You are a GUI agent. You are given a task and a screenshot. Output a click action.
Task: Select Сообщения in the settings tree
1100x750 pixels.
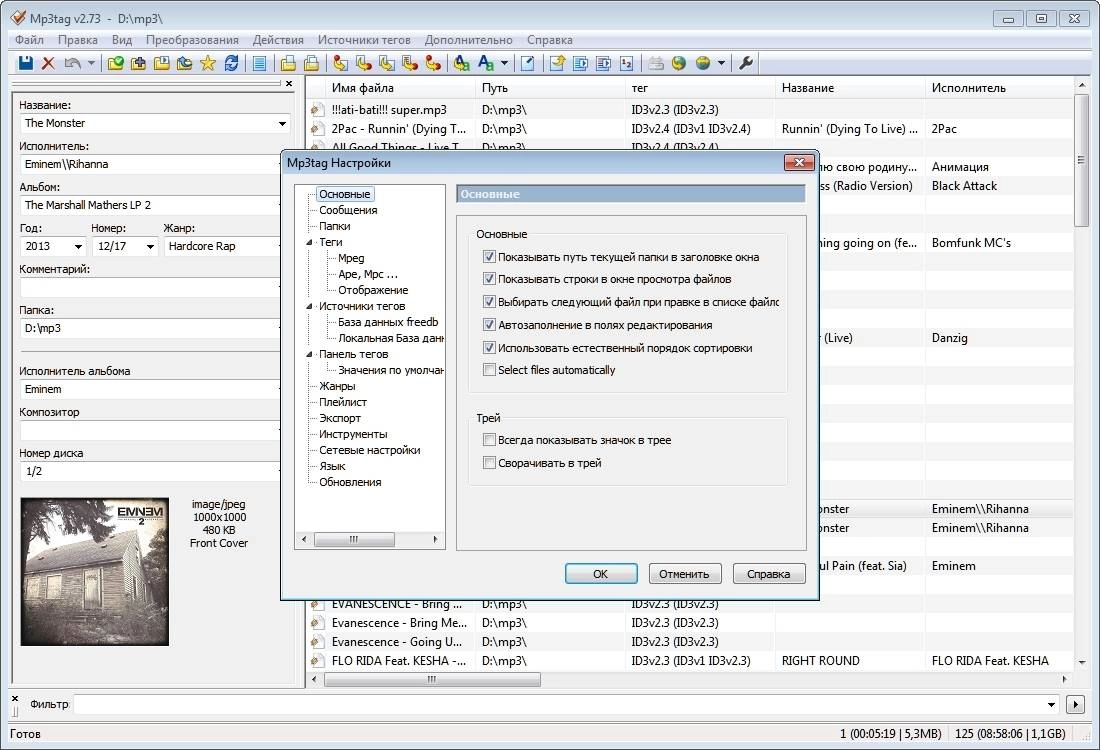[x=348, y=210]
